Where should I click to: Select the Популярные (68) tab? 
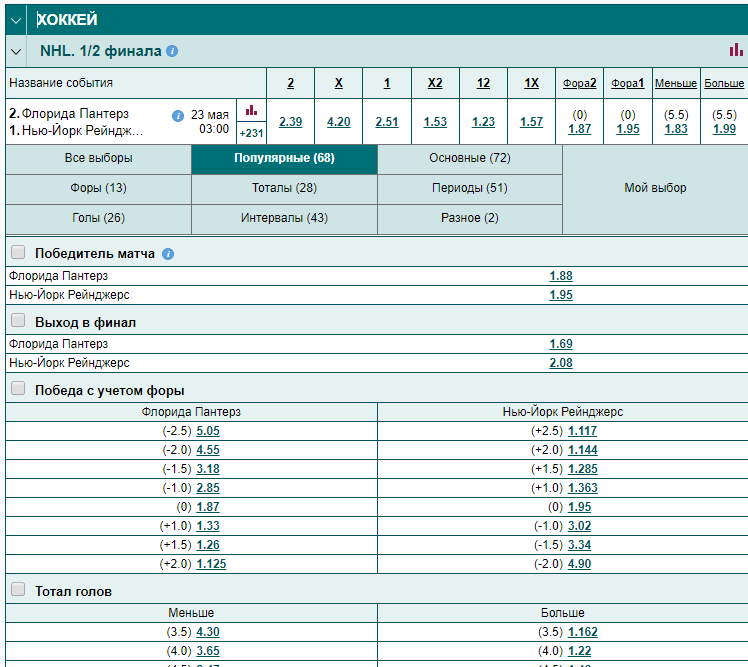(x=284, y=158)
